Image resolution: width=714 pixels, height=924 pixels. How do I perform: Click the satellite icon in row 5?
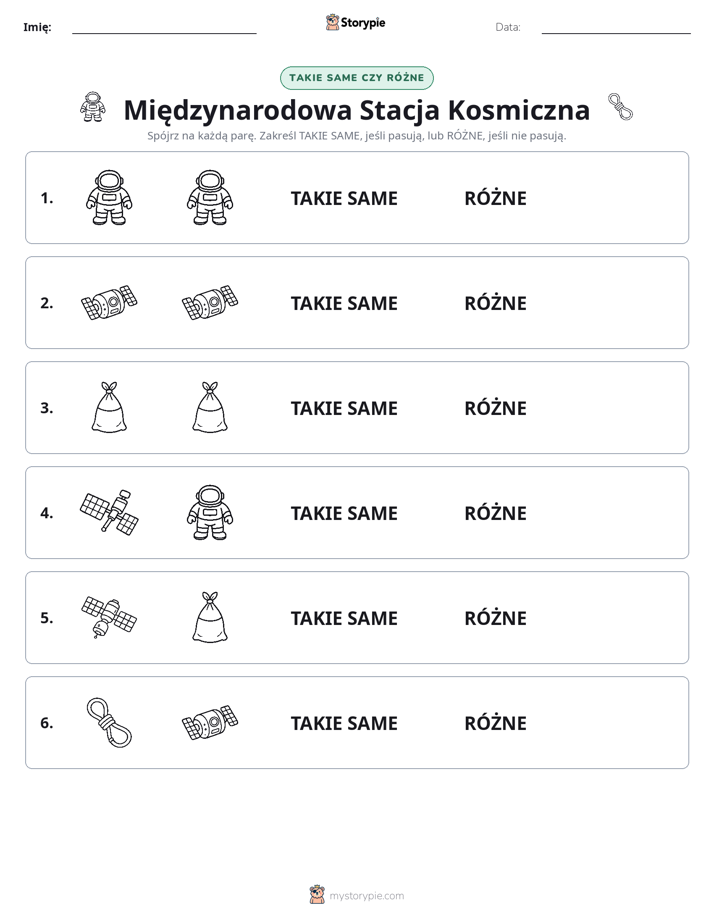(109, 617)
